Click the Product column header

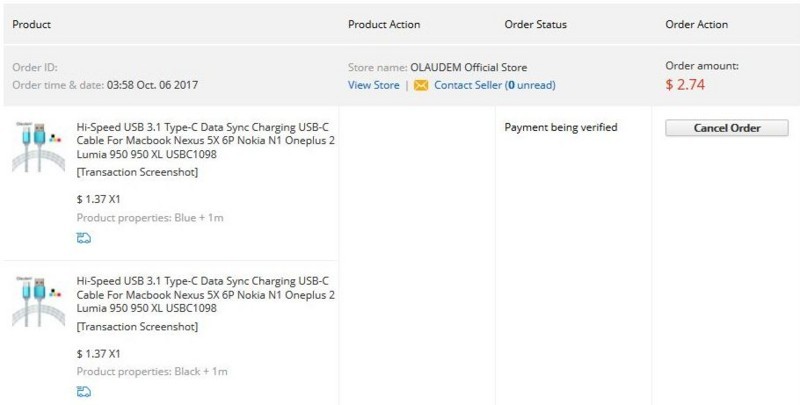(32, 24)
